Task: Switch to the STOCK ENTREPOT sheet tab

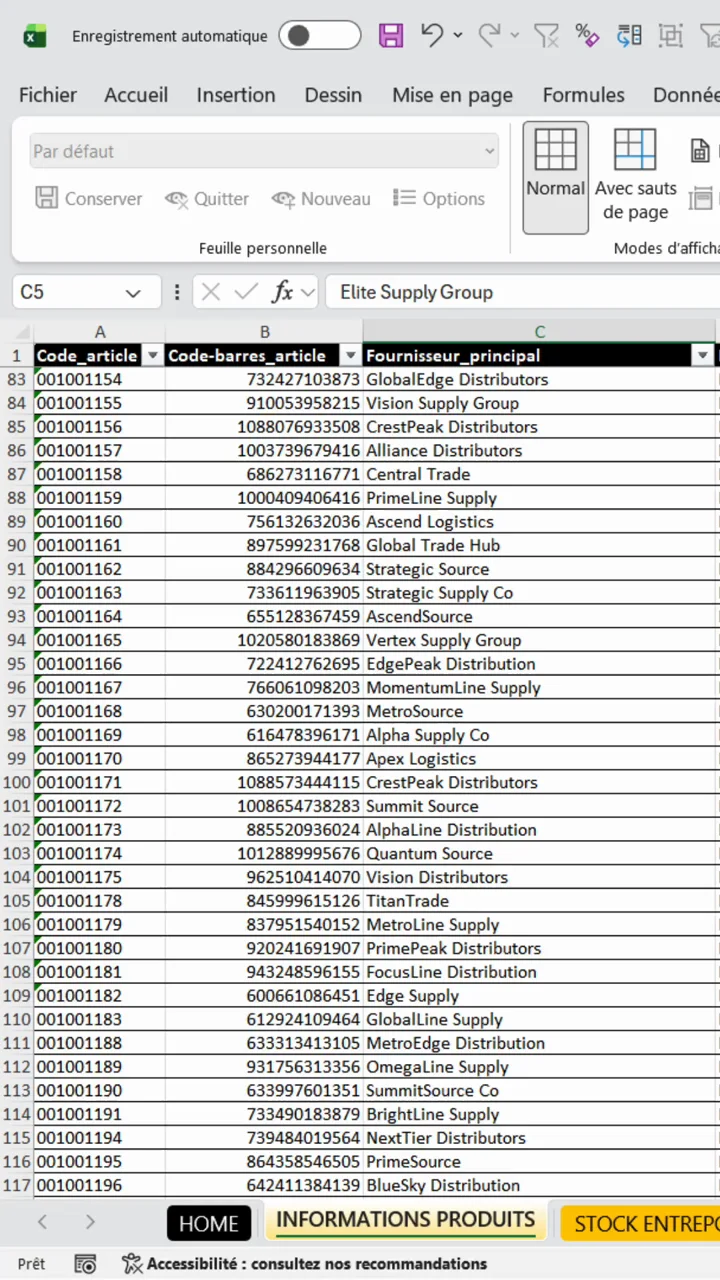Action: 641,1224
